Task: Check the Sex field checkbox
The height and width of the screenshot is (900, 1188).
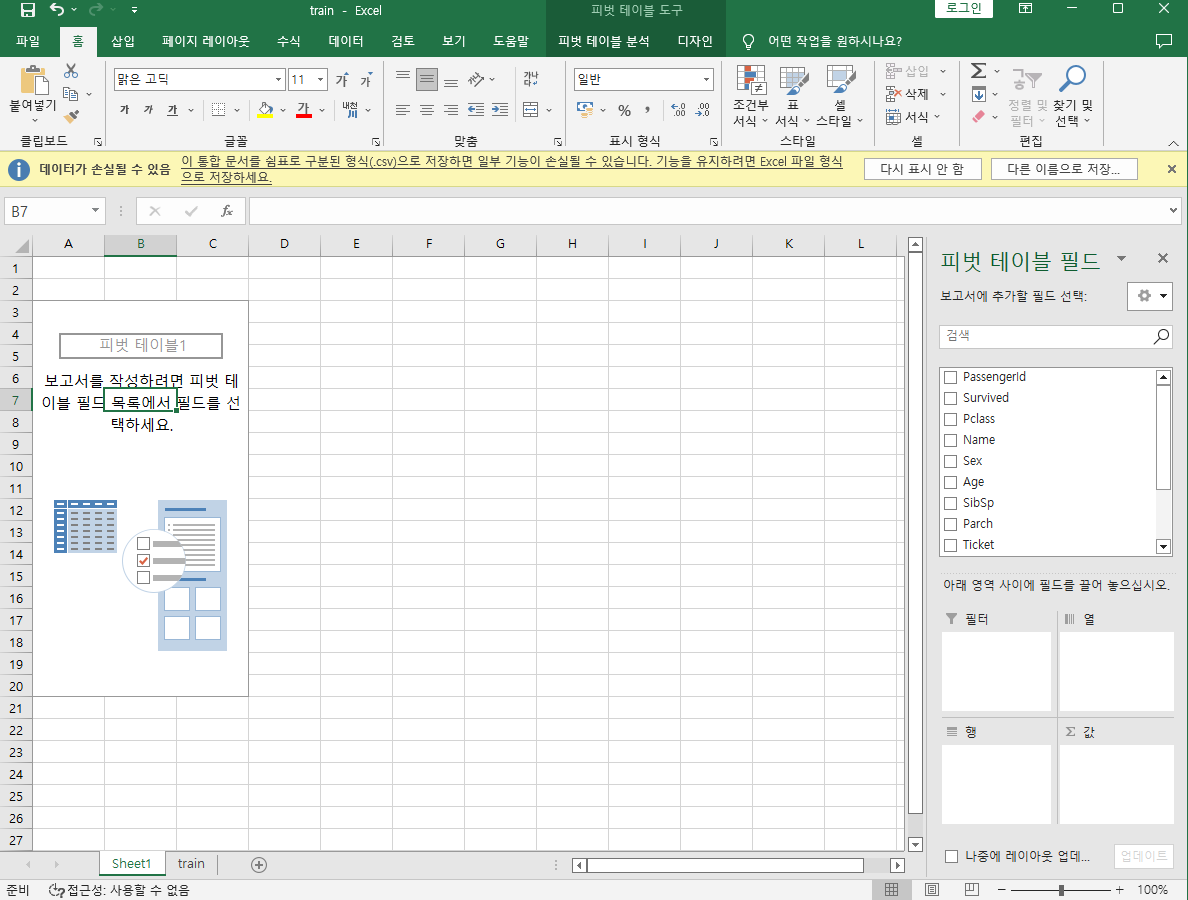Action: pyautogui.click(x=950, y=461)
